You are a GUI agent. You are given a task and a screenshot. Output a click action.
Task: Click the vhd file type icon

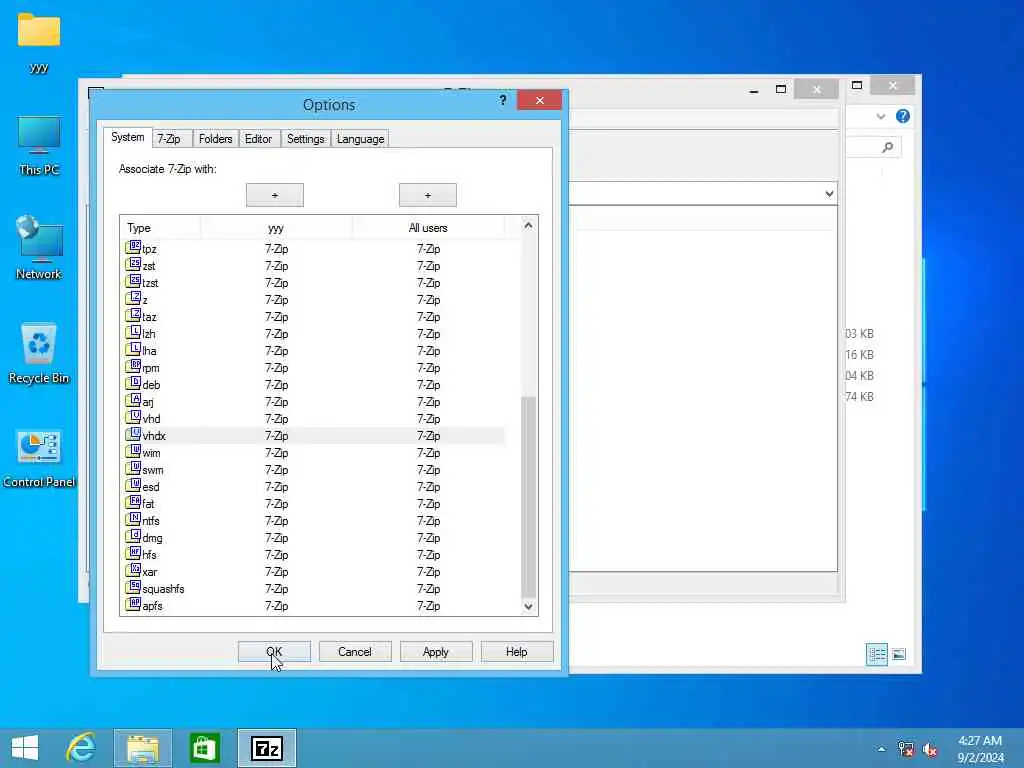[133, 418]
